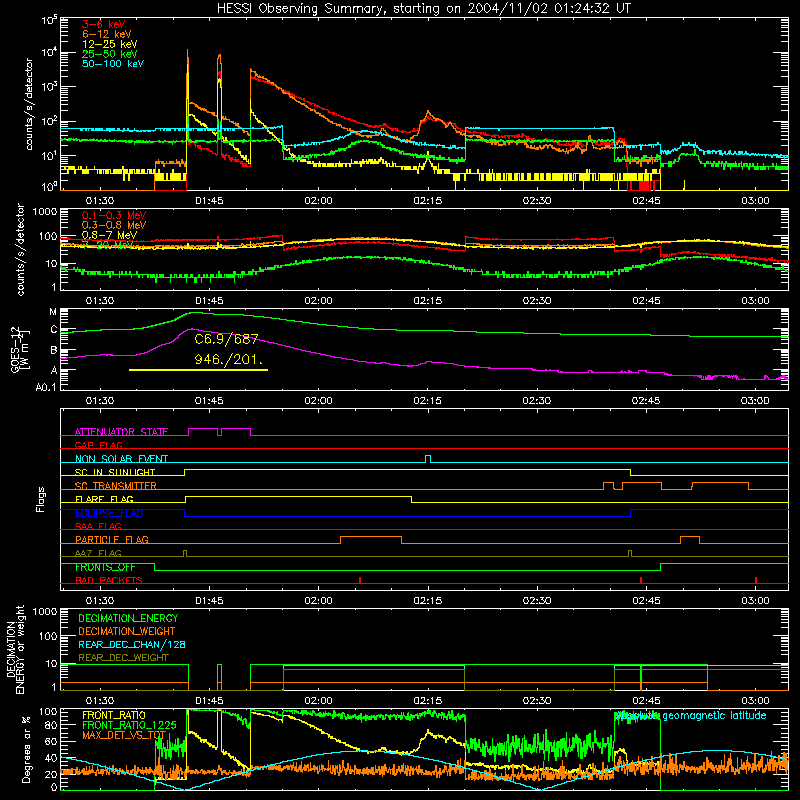Click "02:00" time tick under top keV panel
800x800 pixels.
click(318, 201)
